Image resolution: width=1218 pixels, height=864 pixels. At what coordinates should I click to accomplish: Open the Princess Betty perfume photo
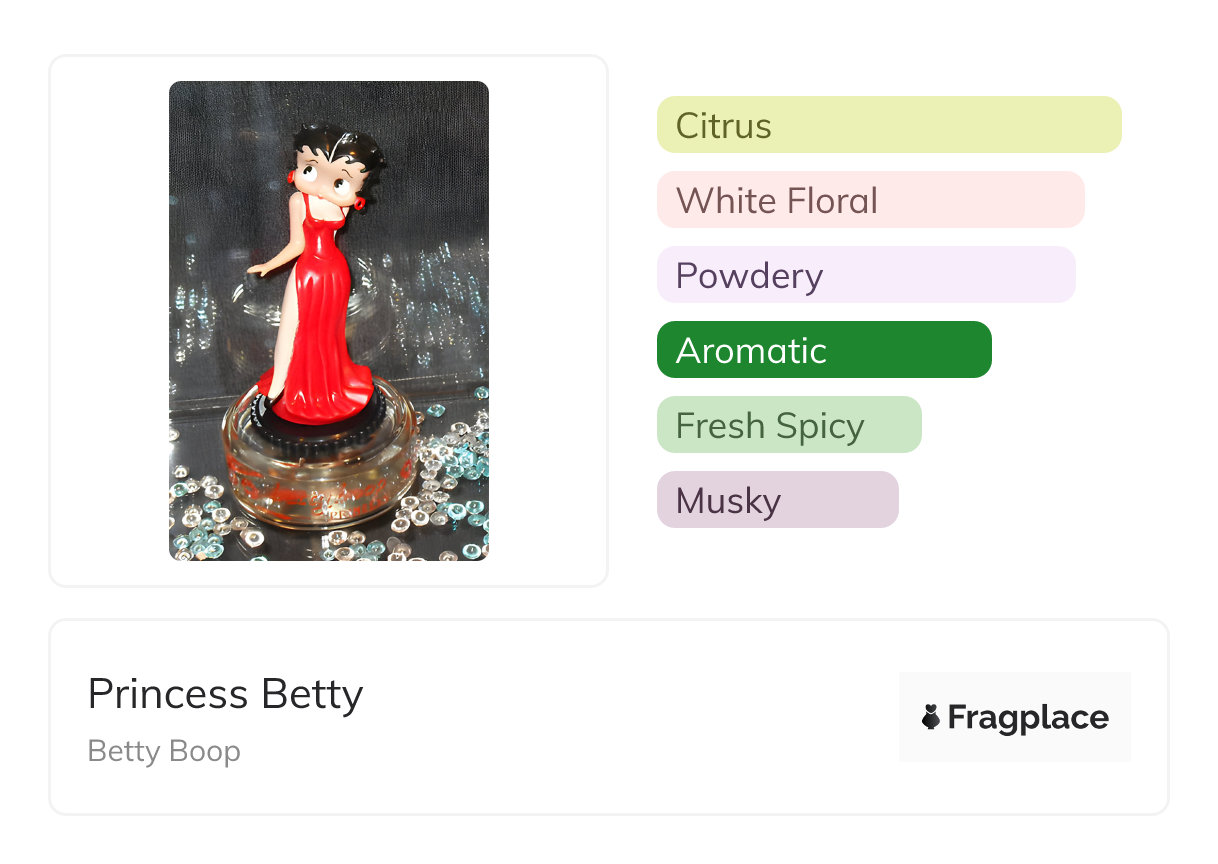(x=328, y=320)
